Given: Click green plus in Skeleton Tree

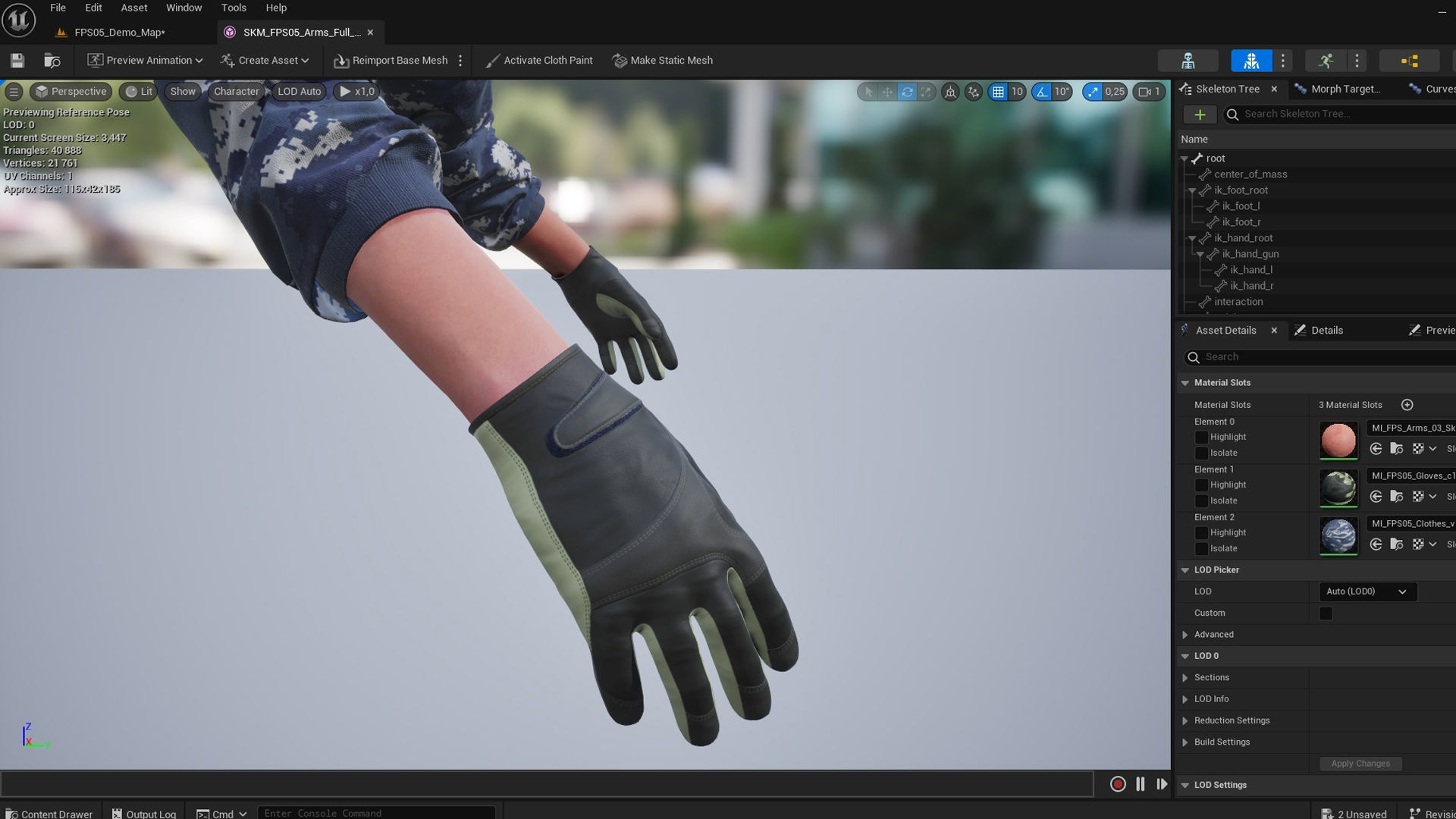Looking at the screenshot, I should [x=1200, y=115].
